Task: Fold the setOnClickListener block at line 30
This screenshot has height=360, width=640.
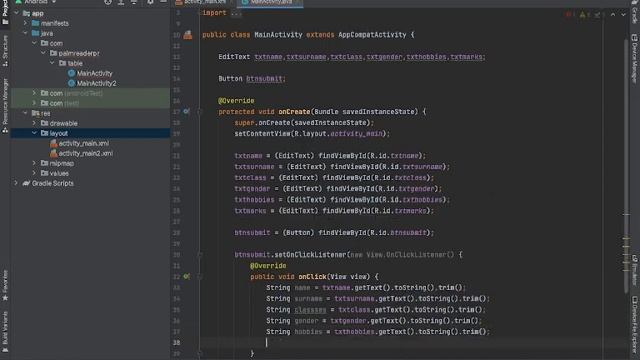Action: coord(200,255)
